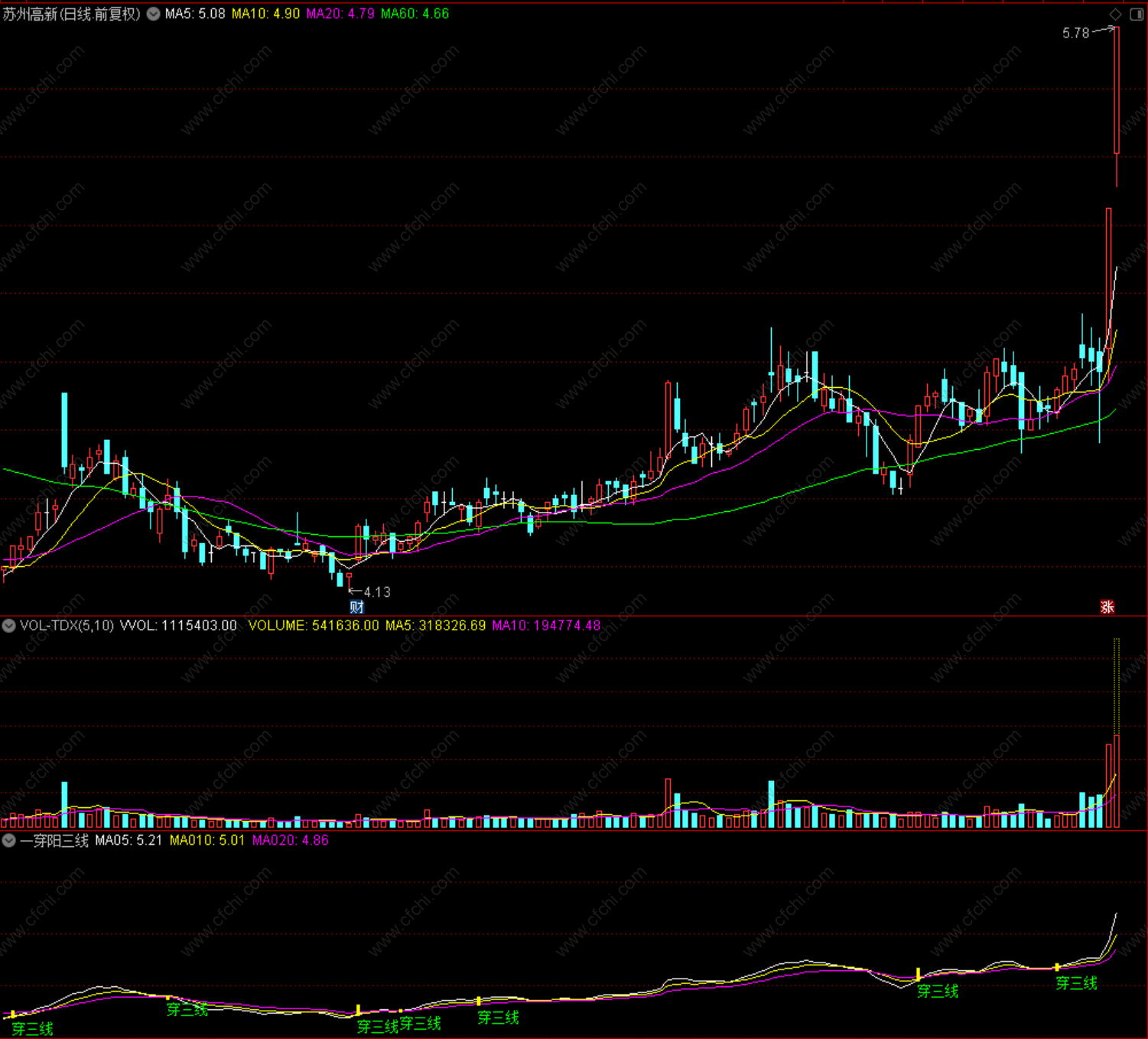This screenshot has width=1148, height=1039.
Task: Toggle the side panel icon at top-right
Action: (x=1137, y=15)
